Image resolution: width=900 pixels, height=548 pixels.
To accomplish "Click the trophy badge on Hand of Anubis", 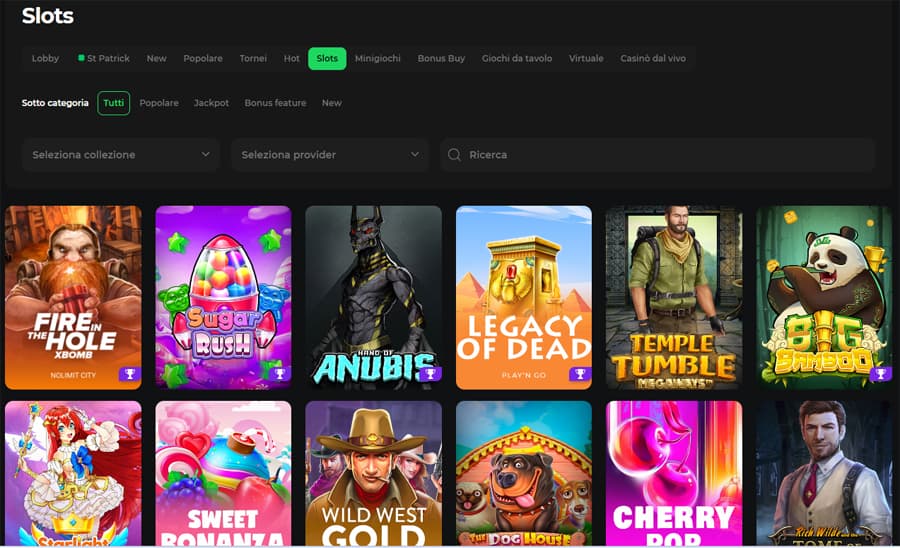I will (x=430, y=375).
